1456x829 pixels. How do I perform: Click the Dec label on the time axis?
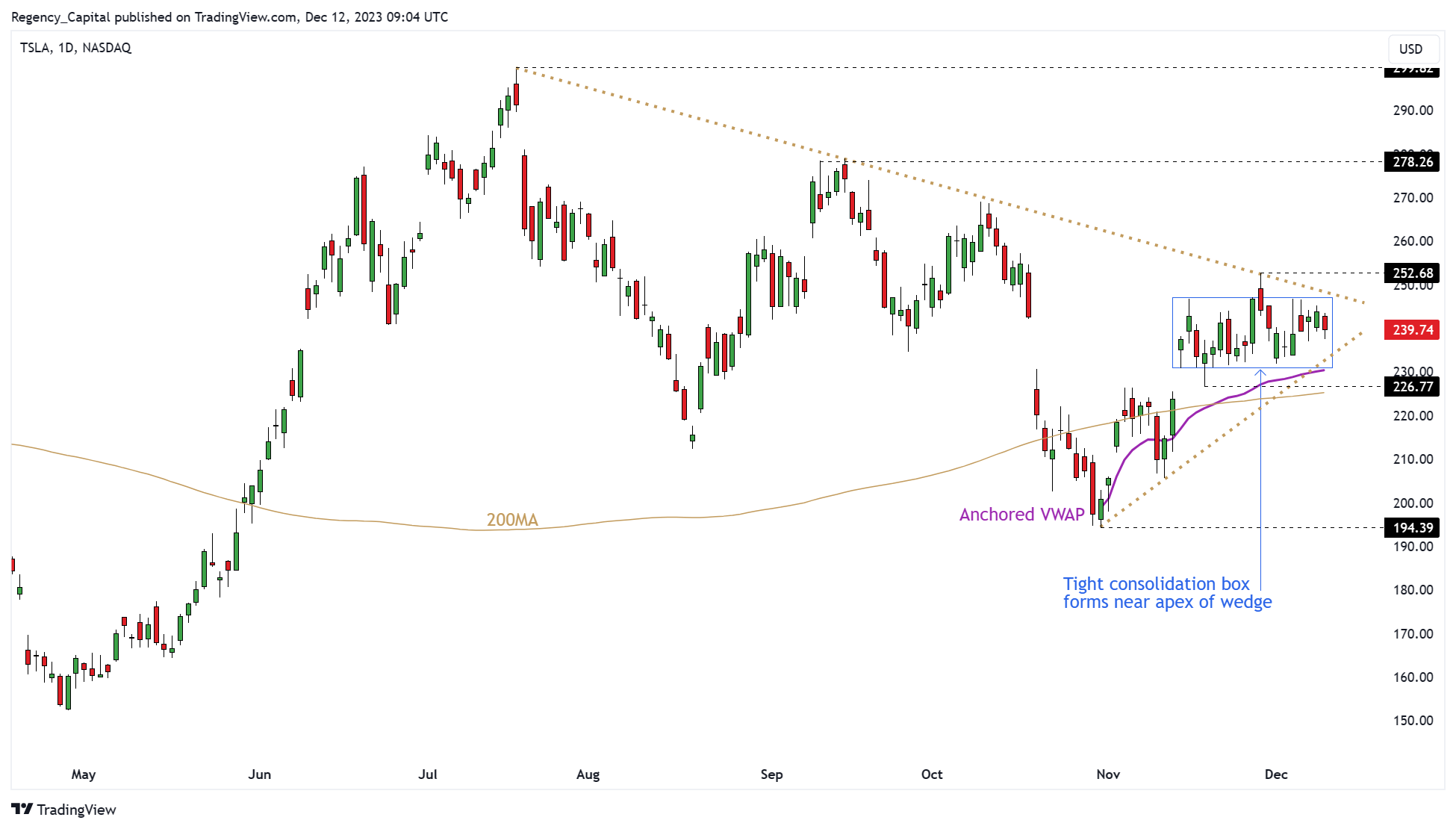1276,774
